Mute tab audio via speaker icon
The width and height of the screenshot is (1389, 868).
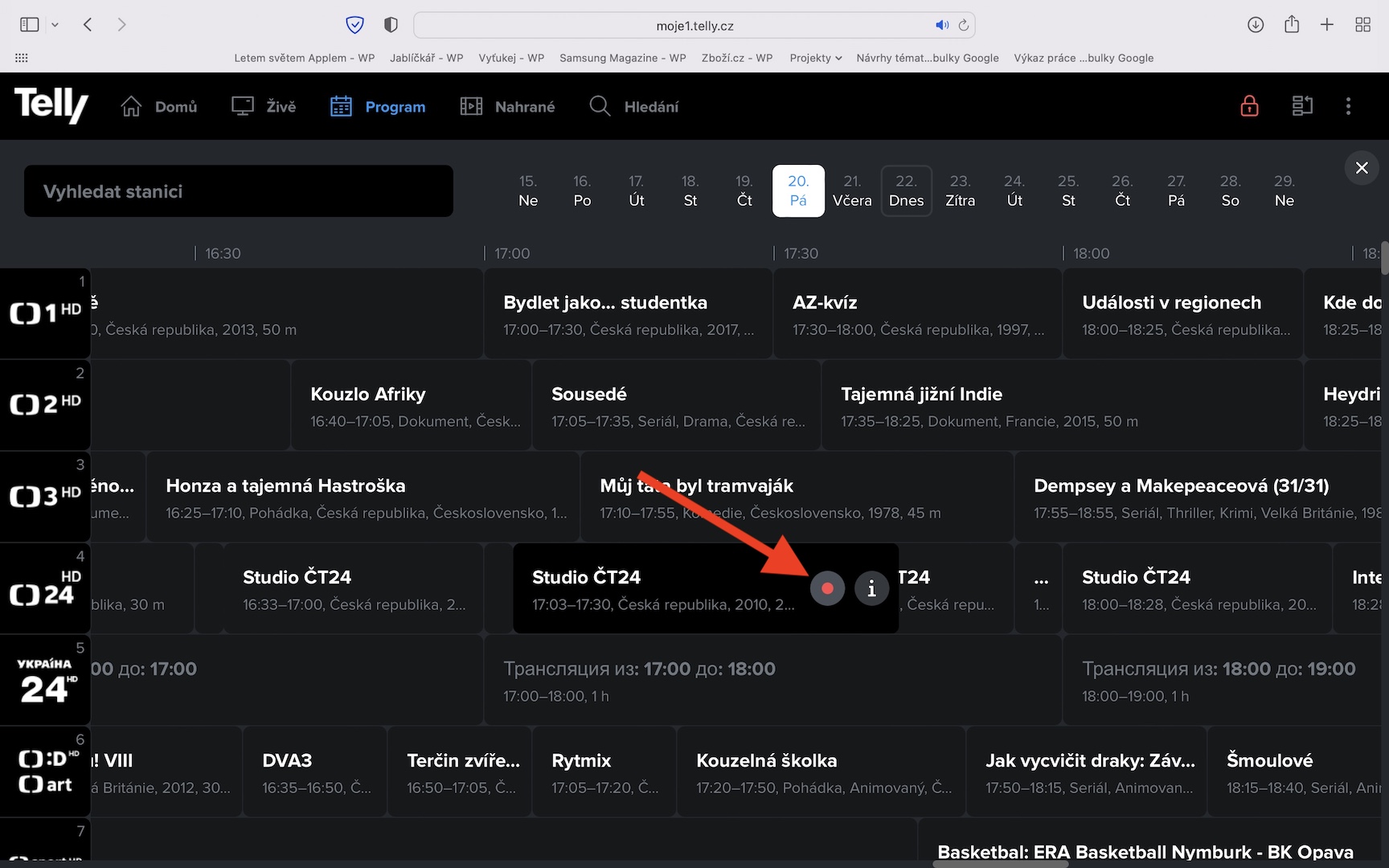point(942,25)
